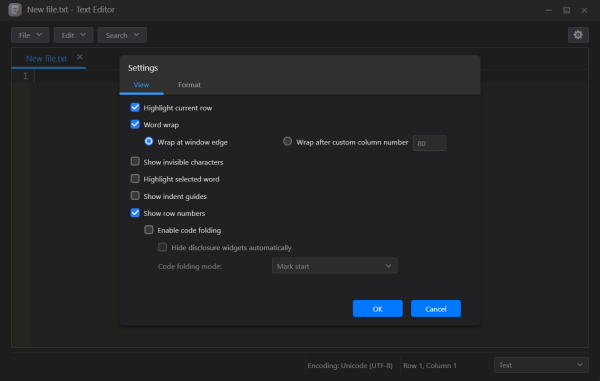Click the Text Editor app icon

(x=15, y=10)
